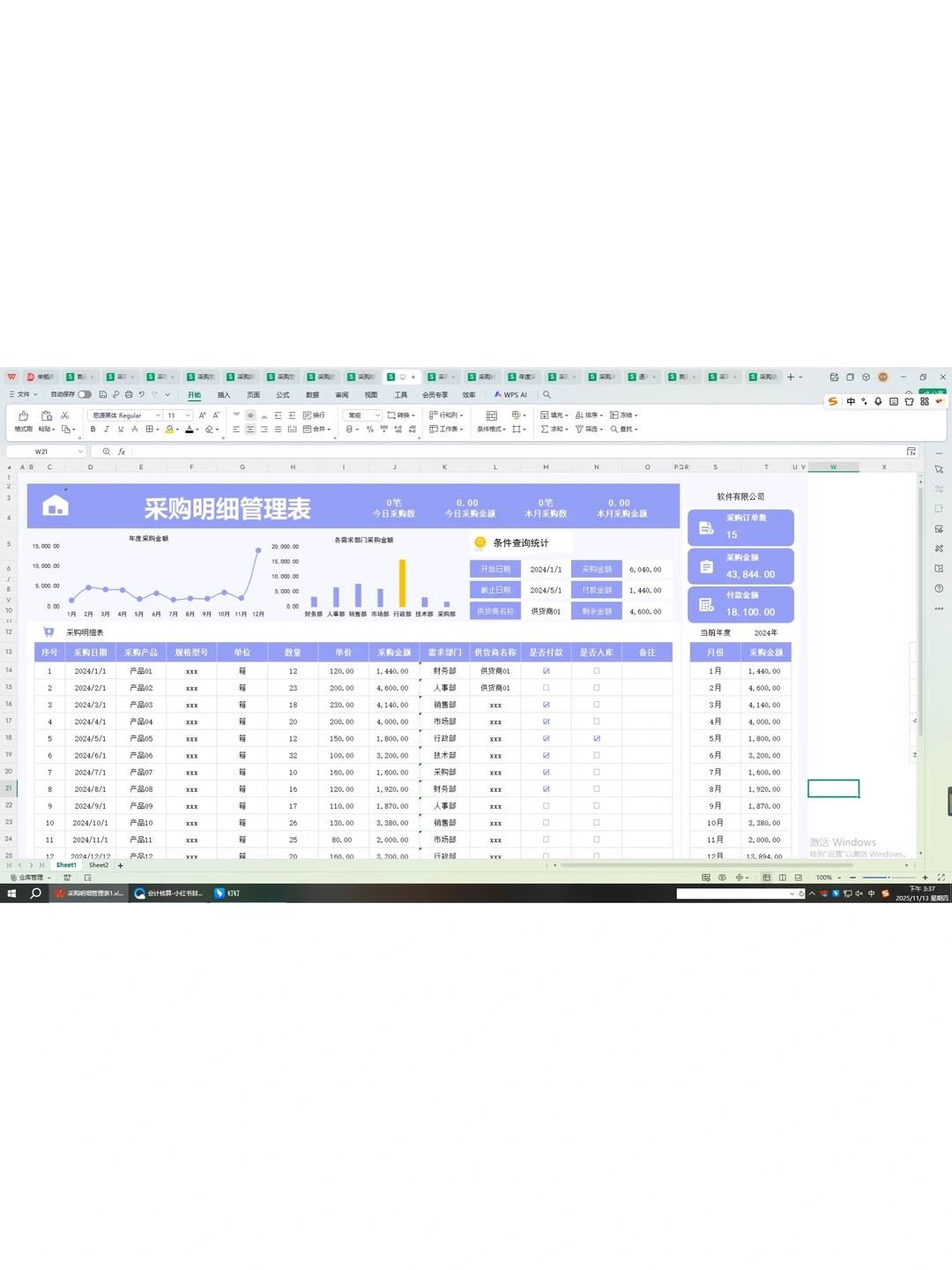Screen dimensions: 952x1270
Task: Click the Save icon in quick toolbar
Action: click(103, 394)
